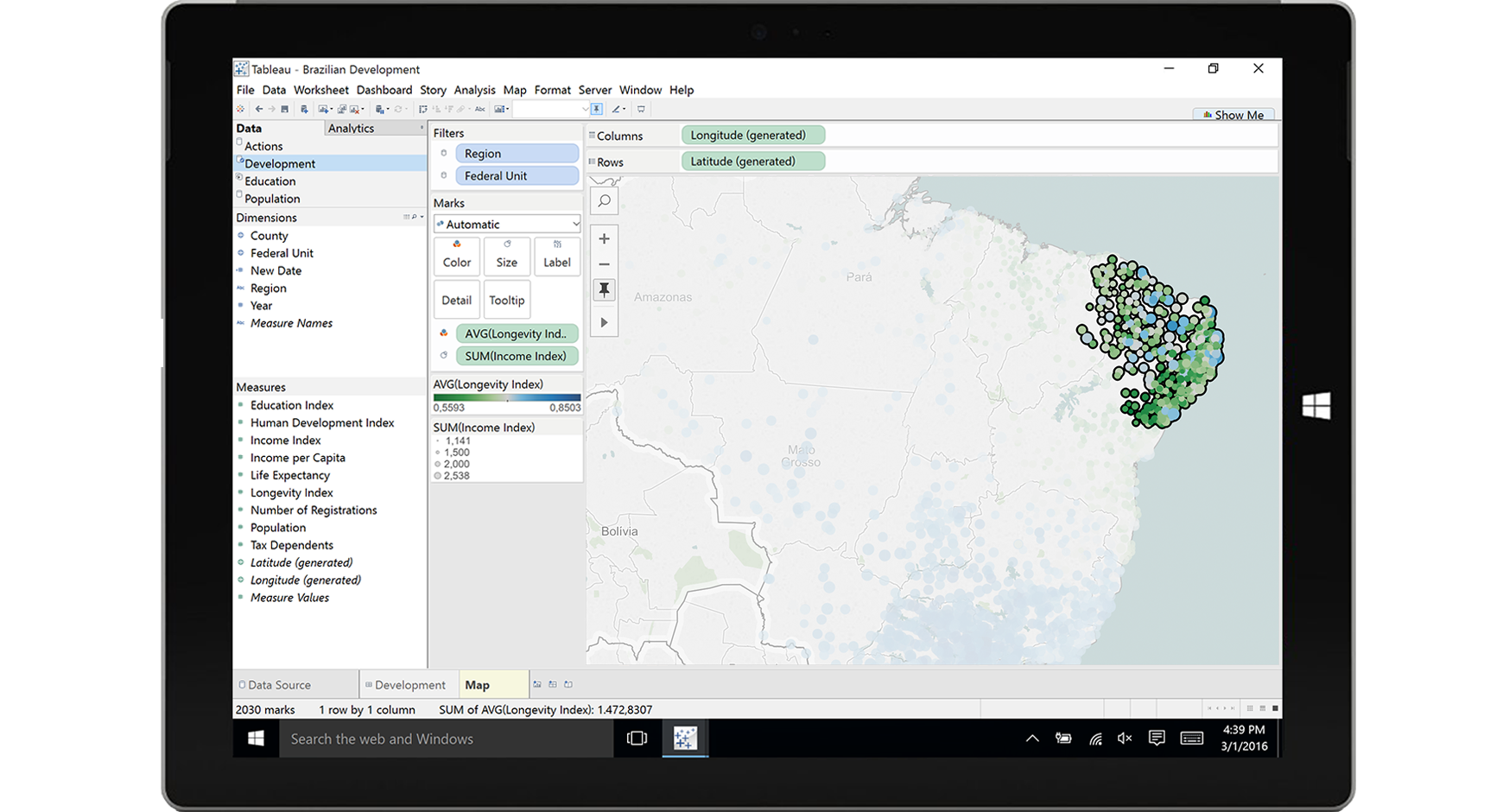Click the Redo forward arrow
Image resolution: width=1503 pixels, height=812 pixels.
tap(271, 109)
